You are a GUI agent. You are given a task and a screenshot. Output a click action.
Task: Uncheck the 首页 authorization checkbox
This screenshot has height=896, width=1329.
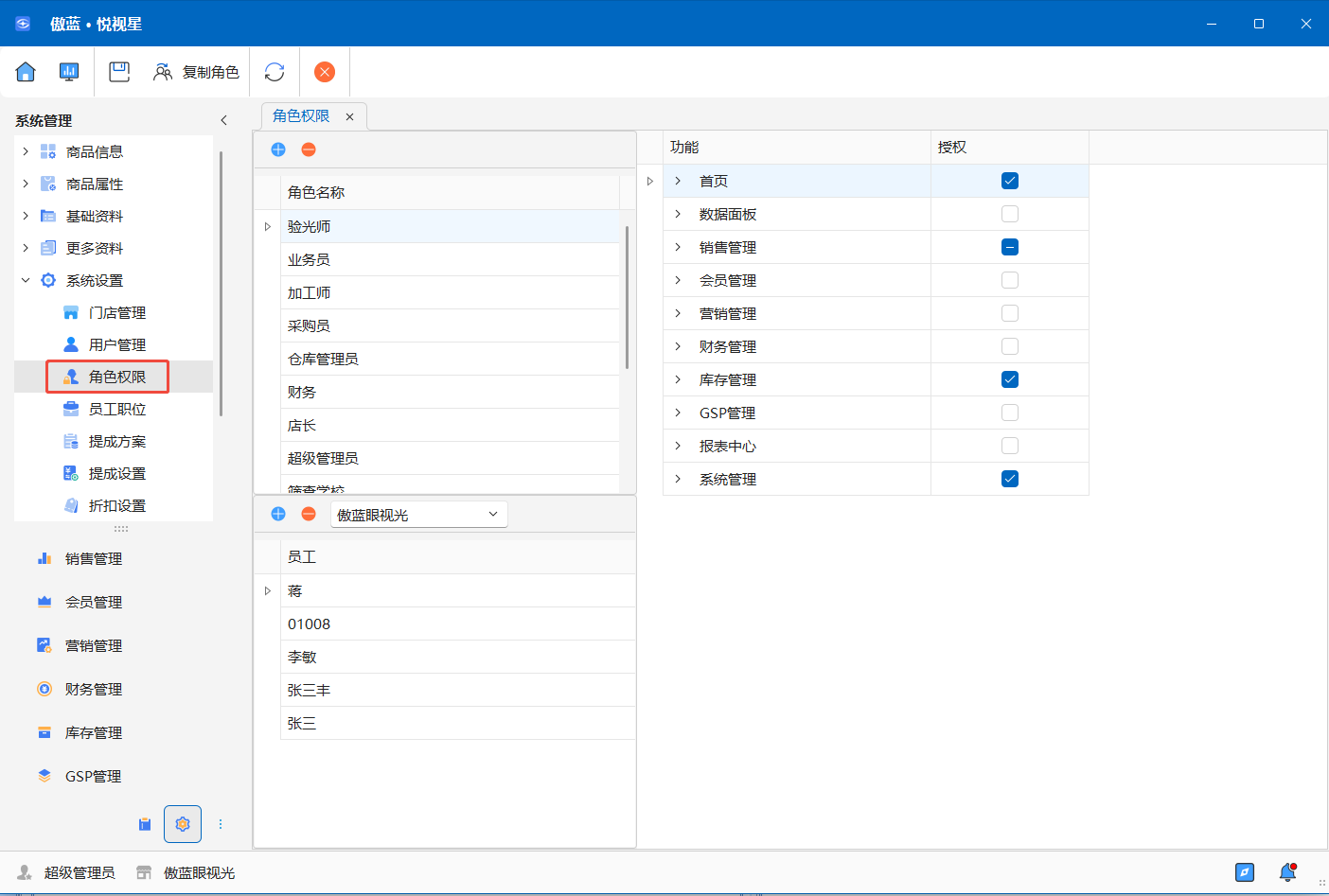(1010, 181)
